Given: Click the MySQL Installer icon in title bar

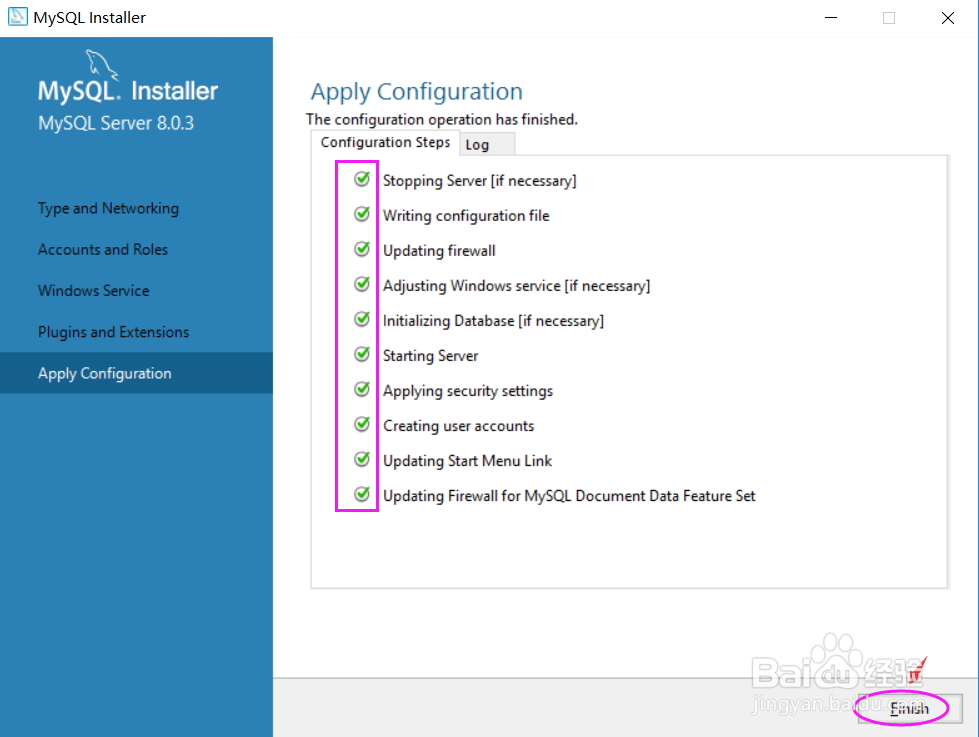Looking at the screenshot, I should [17, 16].
